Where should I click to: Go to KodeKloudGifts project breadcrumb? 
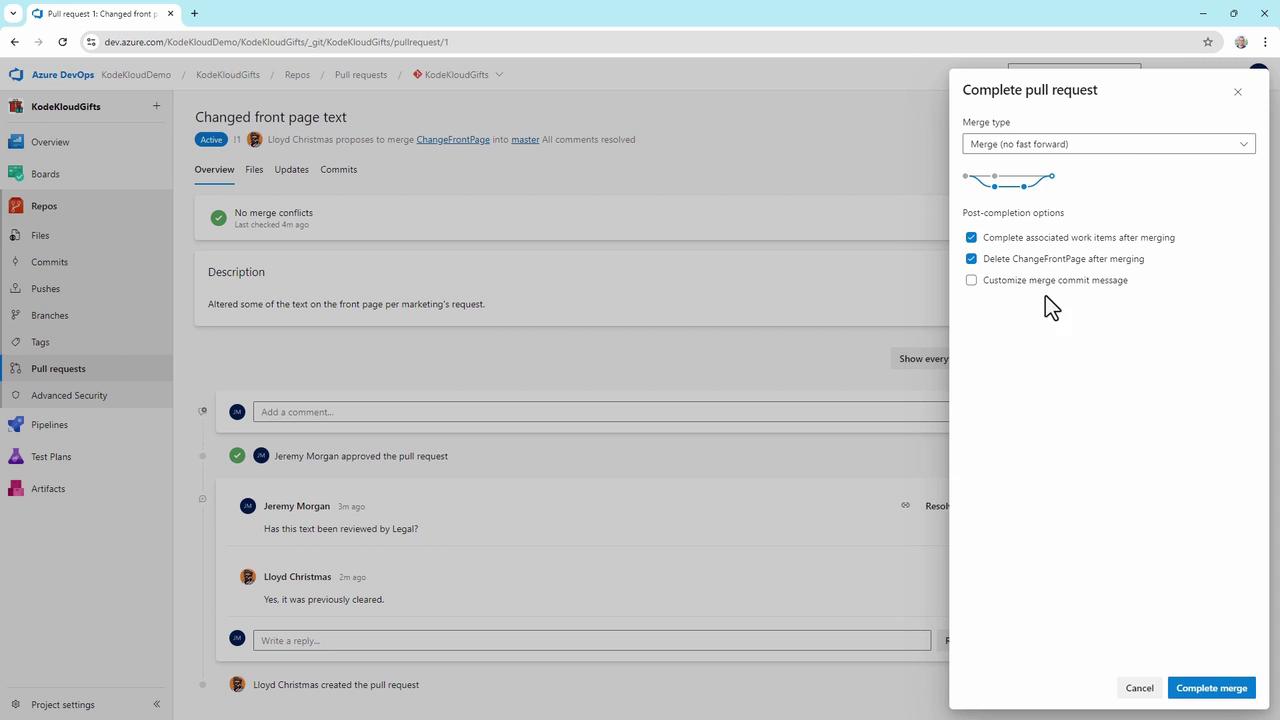coord(228,75)
